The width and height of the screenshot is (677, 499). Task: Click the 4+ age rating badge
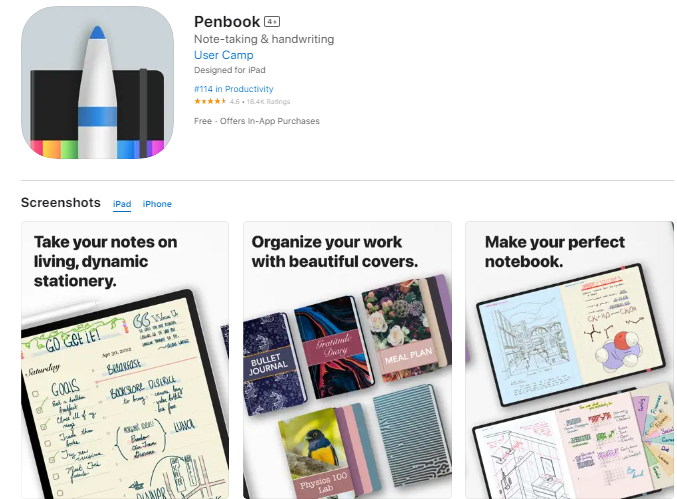tap(272, 22)
